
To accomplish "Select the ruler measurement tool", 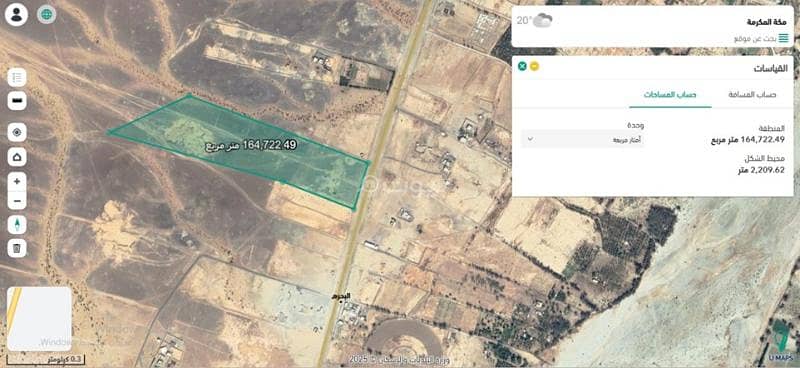I will click(17, 101).
